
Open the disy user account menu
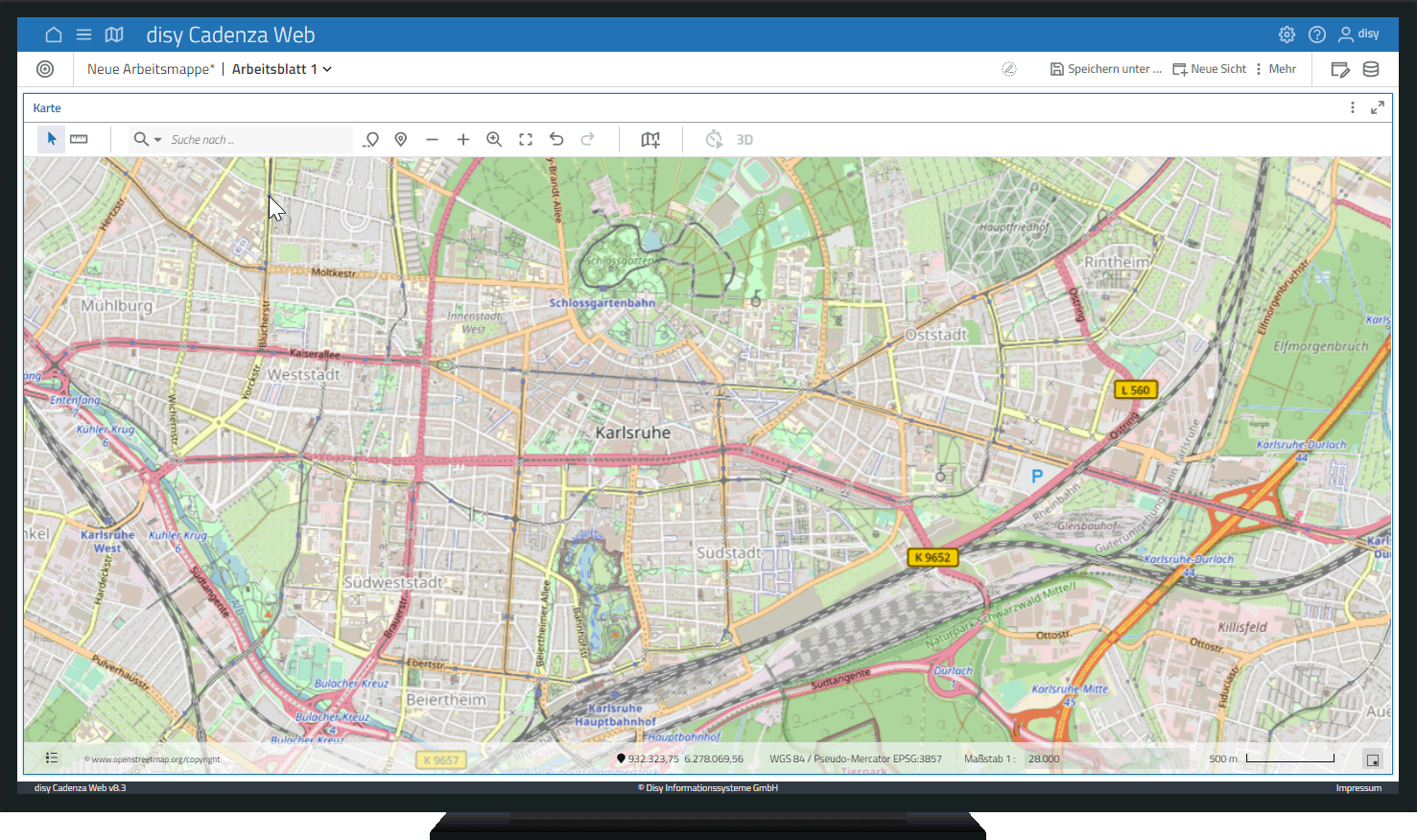click(1358, 35)
